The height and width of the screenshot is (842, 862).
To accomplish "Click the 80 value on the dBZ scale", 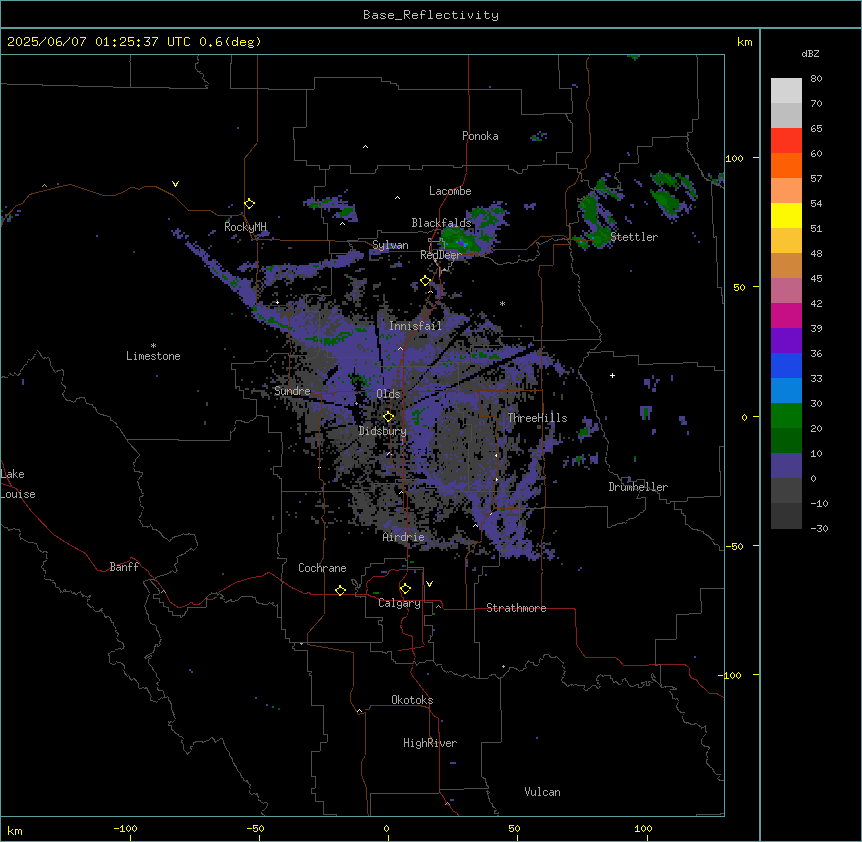I will (816, 79).
